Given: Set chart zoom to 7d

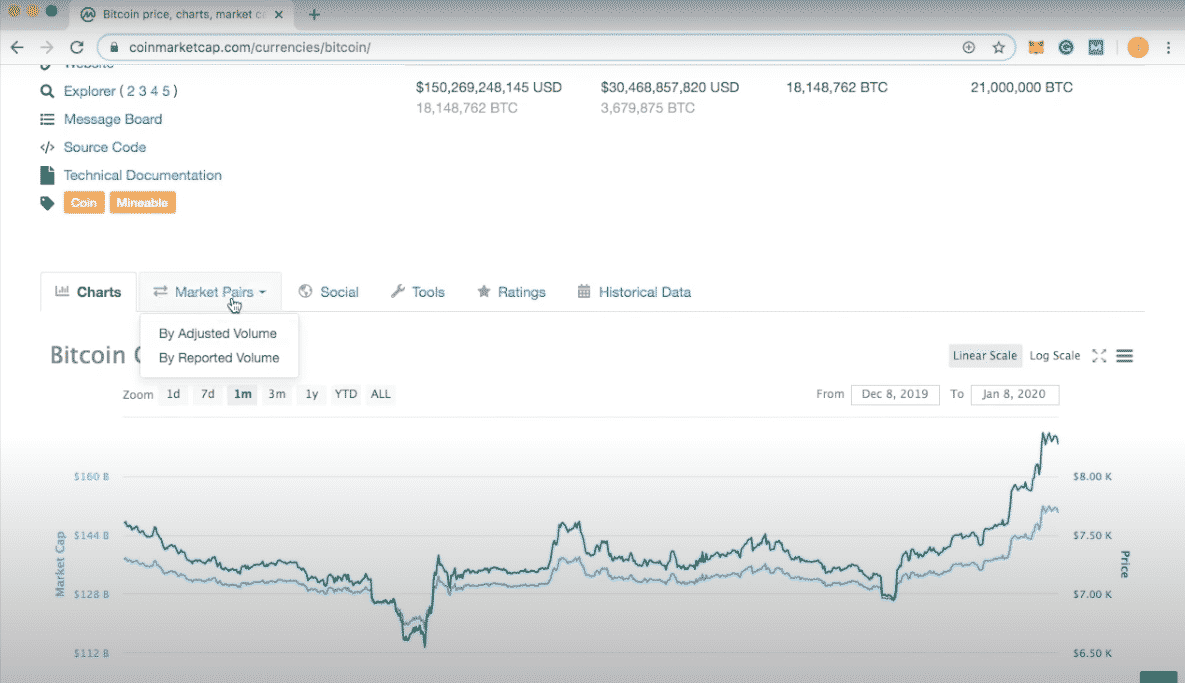Looking at the screenshot, I should 208,394.
